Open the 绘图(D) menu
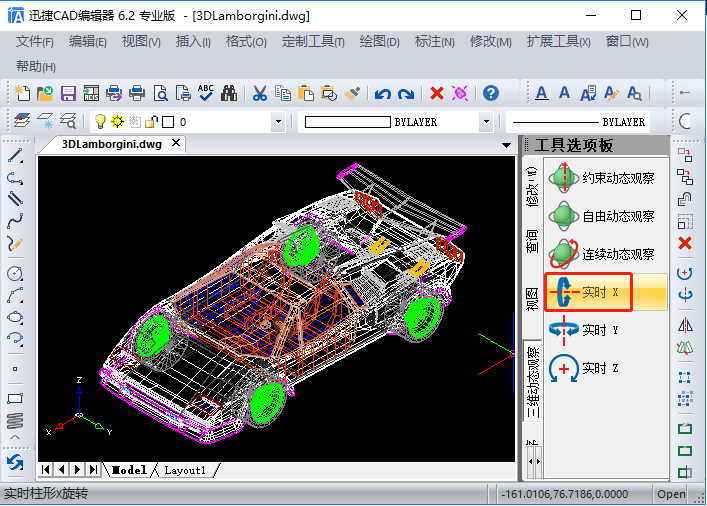707x506 pixels. tap(380, 42)
